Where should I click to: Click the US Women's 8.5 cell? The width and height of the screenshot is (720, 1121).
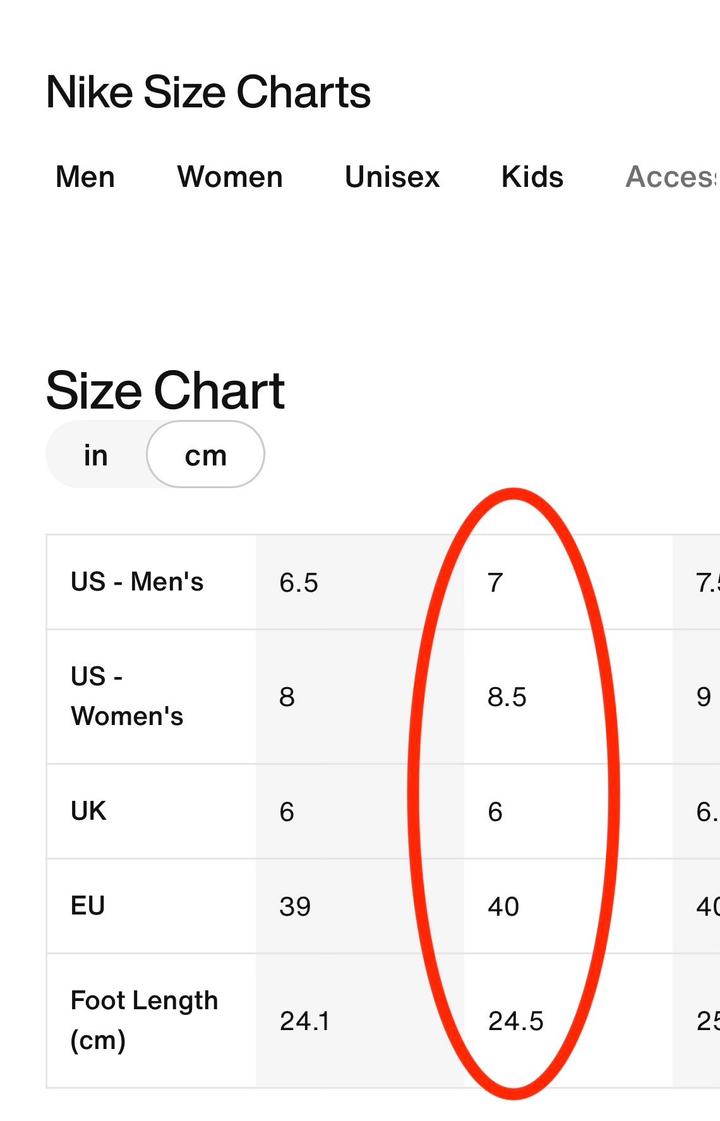[x=507, y=697]
